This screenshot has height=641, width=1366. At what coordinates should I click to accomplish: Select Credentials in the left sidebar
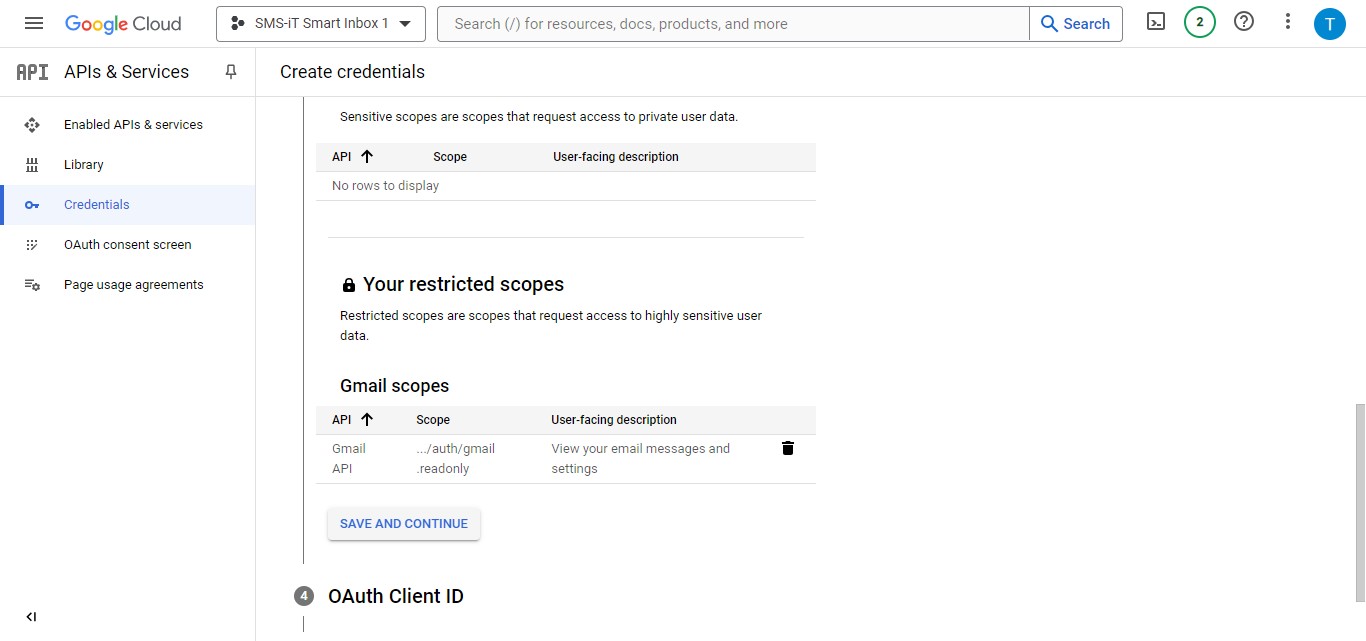point(96,205)
